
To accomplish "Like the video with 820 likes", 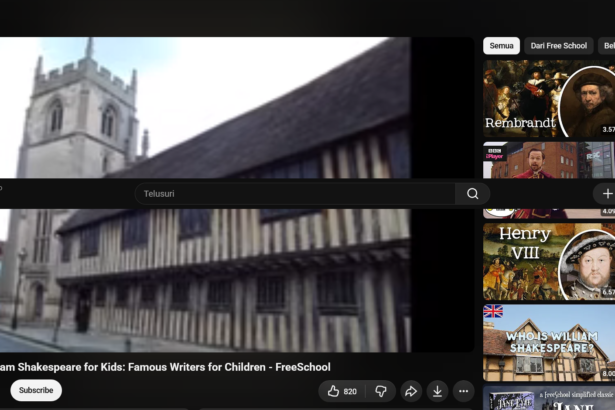I will click(342, 391).
